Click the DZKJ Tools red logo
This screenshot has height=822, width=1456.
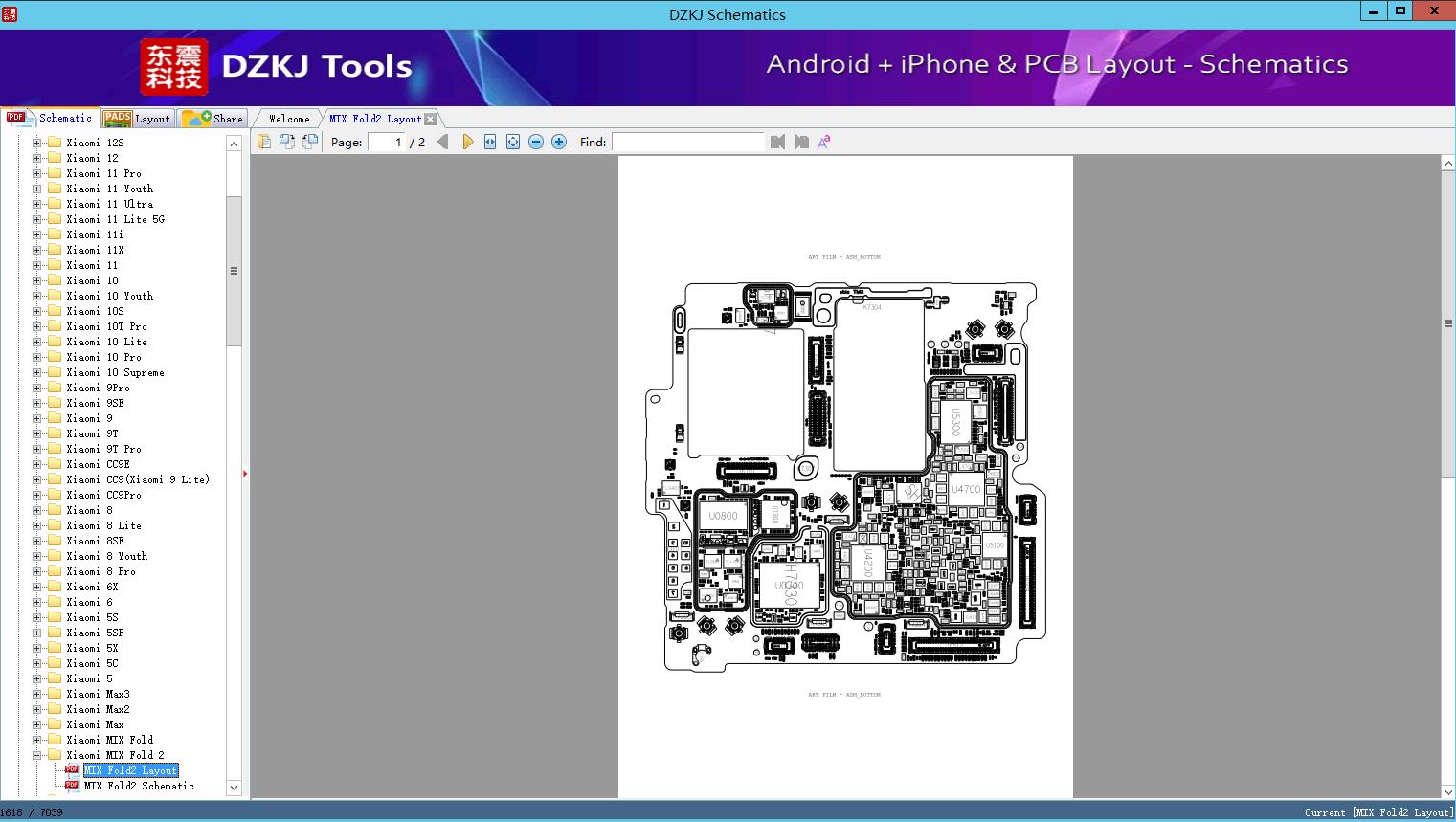point(174,67)
